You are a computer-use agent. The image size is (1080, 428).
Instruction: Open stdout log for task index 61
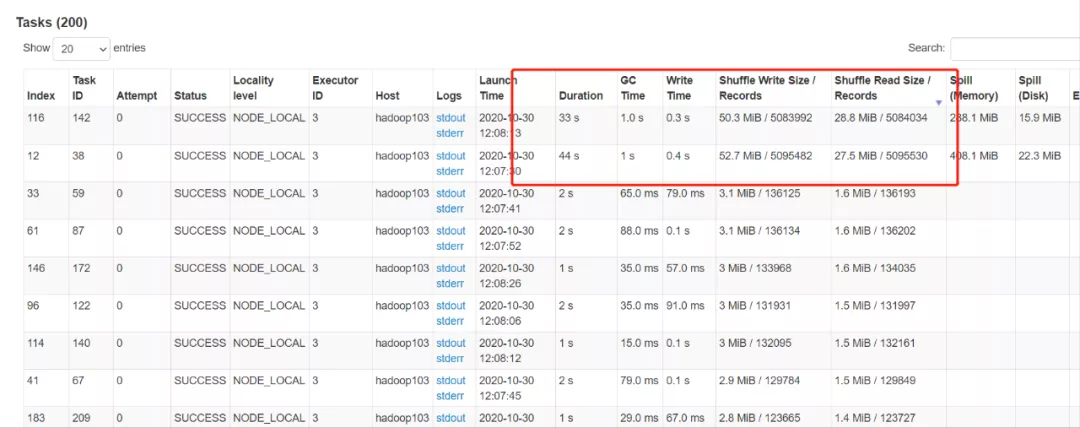(451, 231)
